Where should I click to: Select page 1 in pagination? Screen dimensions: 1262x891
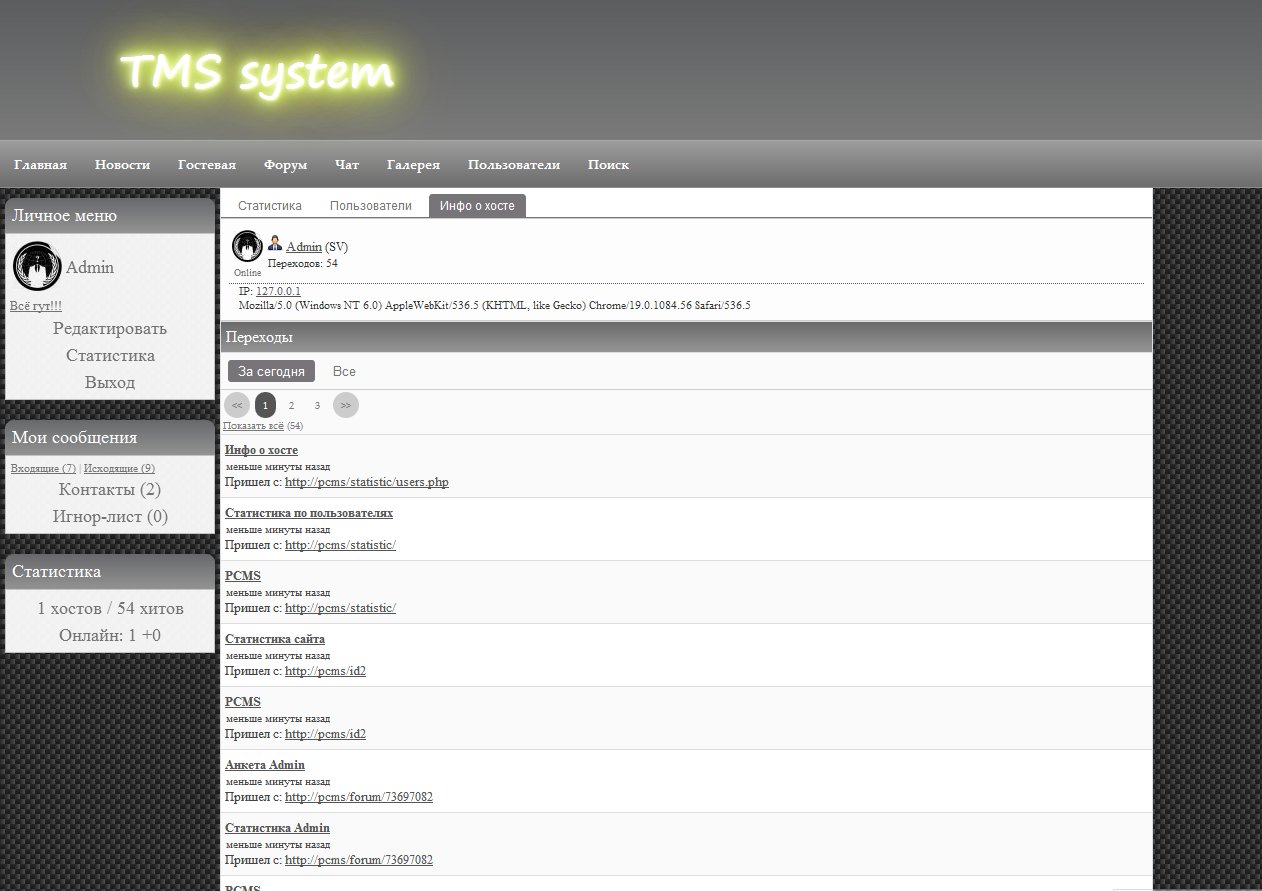(x=265, y=405)
